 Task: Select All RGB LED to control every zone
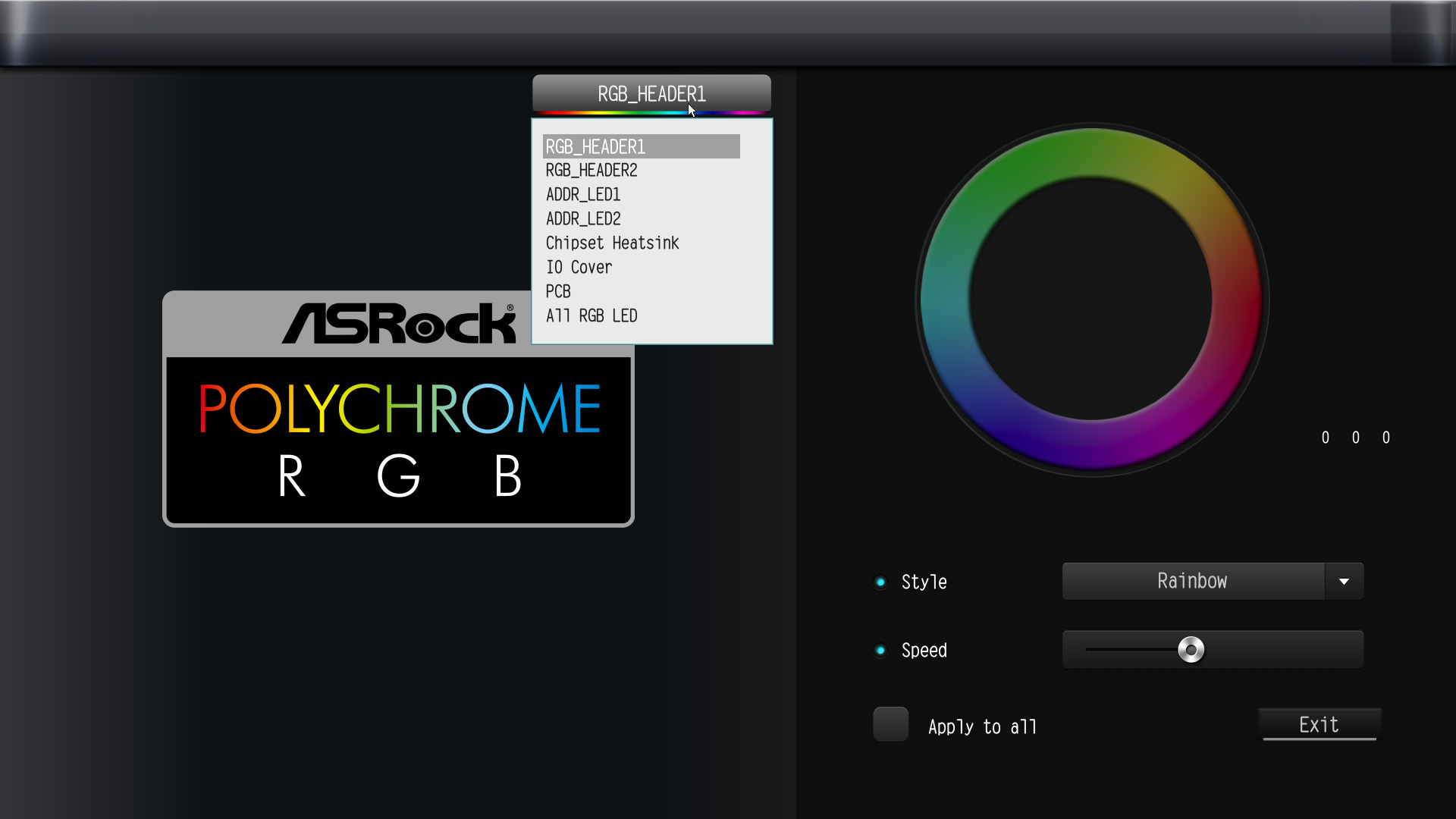coord(591,315)
